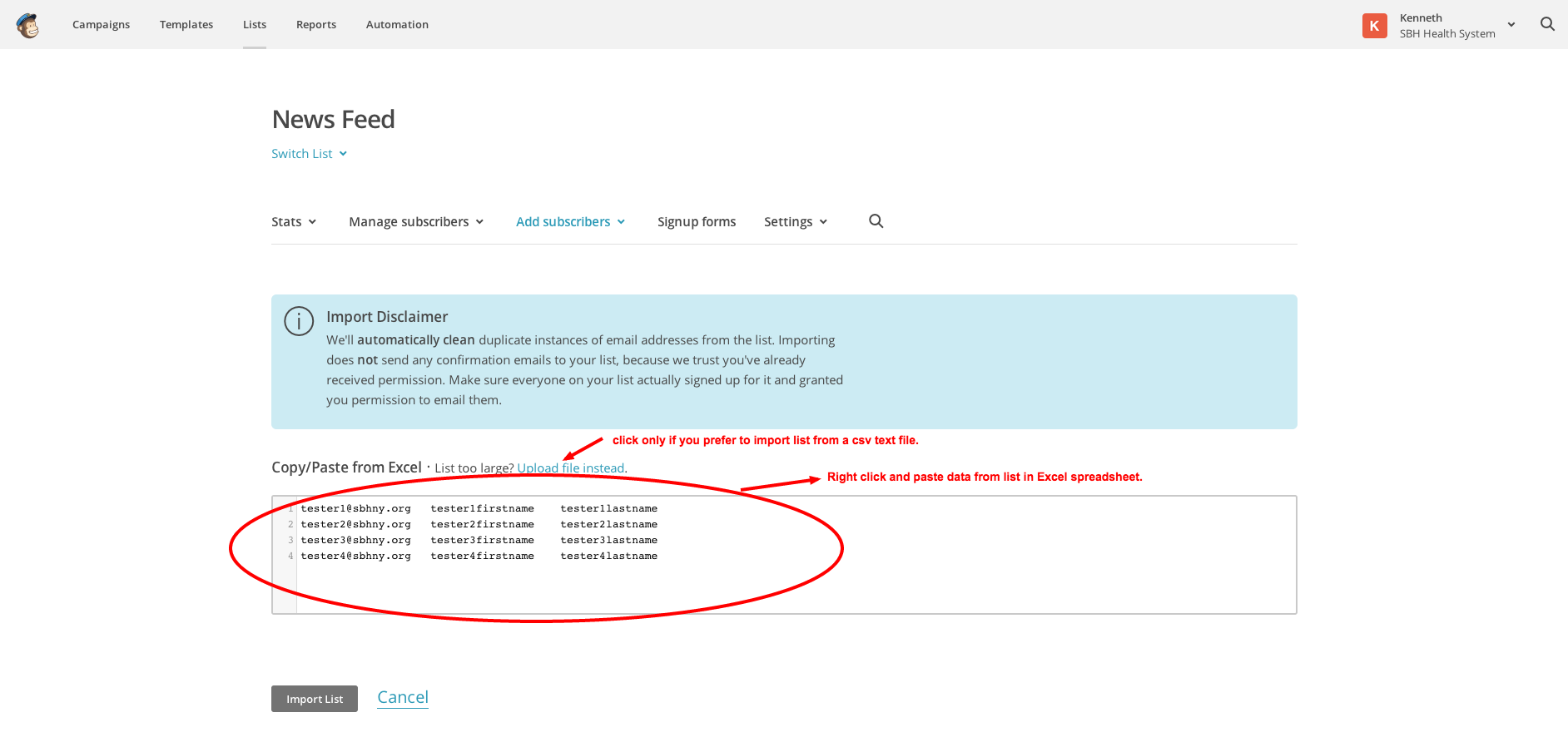
Task: Click the Import Disclaimer info icon
Action: pyautogui.click(x=299, y=321)
